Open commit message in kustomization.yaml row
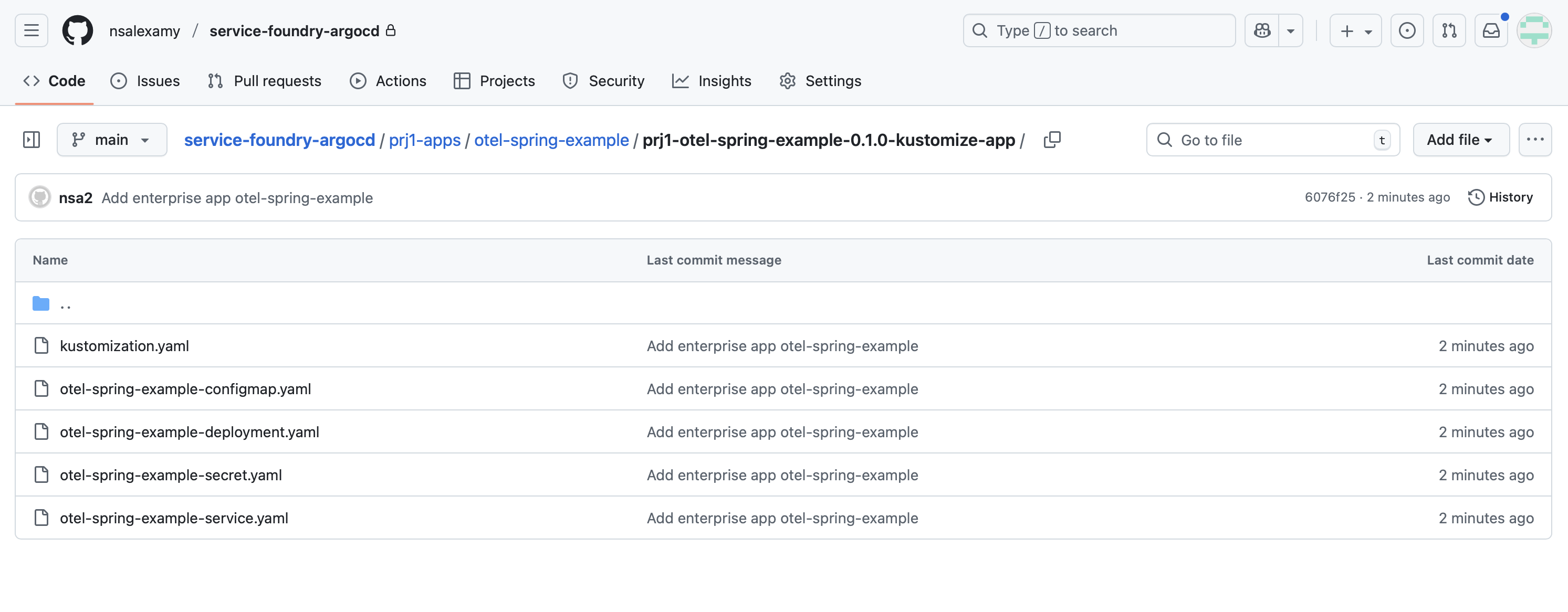 (782, 345)
